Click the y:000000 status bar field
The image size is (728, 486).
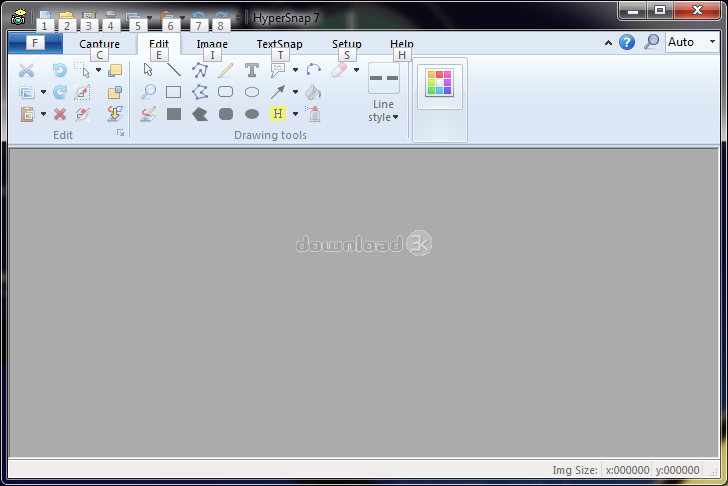pyautogui.click(x=677, y=470)
